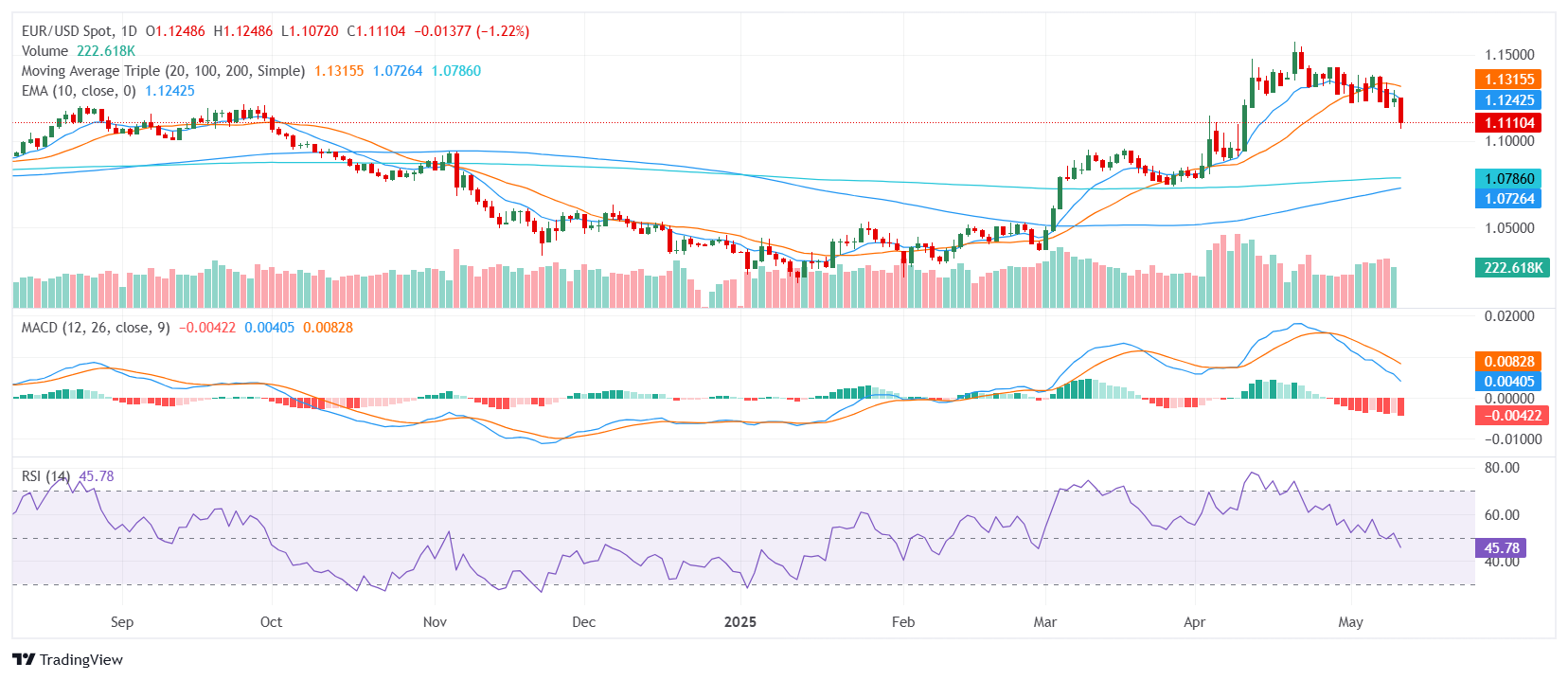Click the red -0.00422 MACD histogram tag

[1511, 416]
